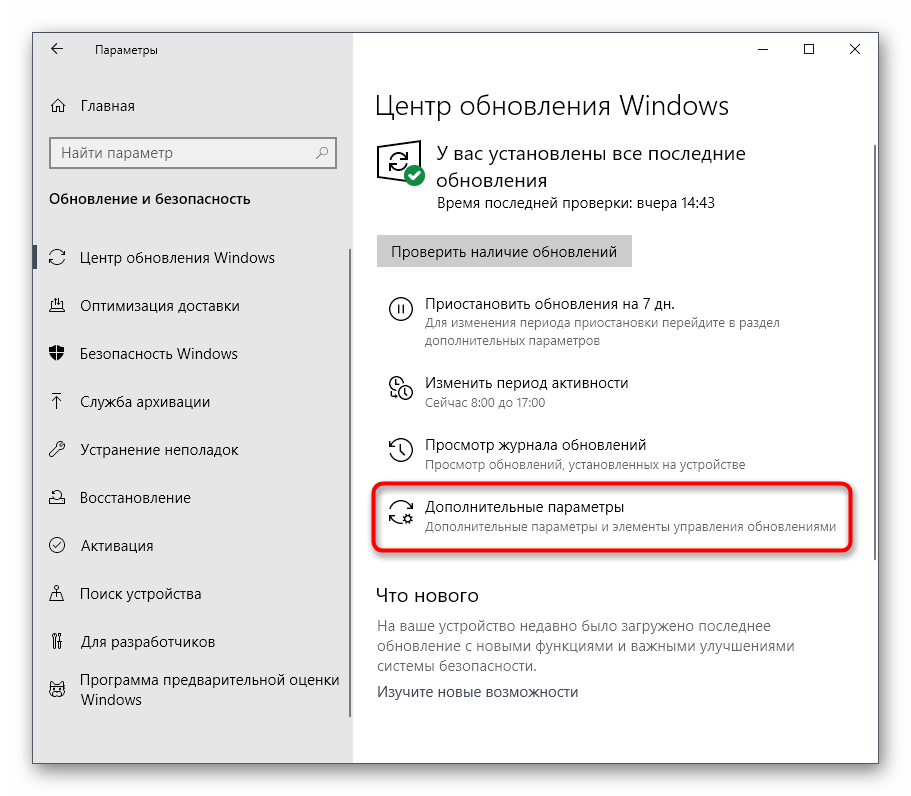Click the Оптимизация доставки icon
This screenshot has width=911, height=796.
[x=57, y=306]
